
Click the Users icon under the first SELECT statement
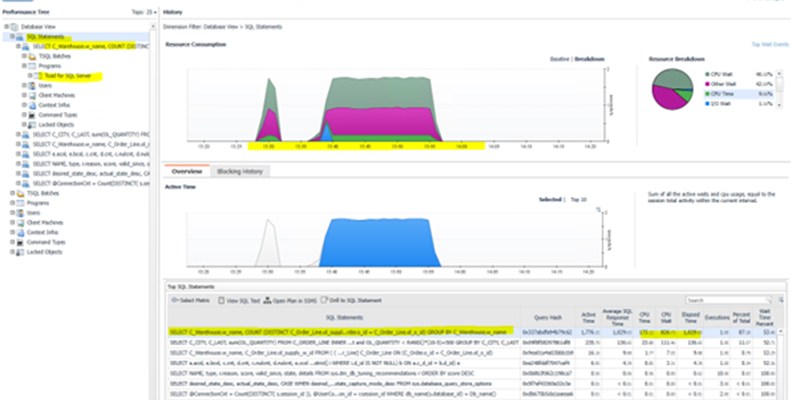point(32,86)
